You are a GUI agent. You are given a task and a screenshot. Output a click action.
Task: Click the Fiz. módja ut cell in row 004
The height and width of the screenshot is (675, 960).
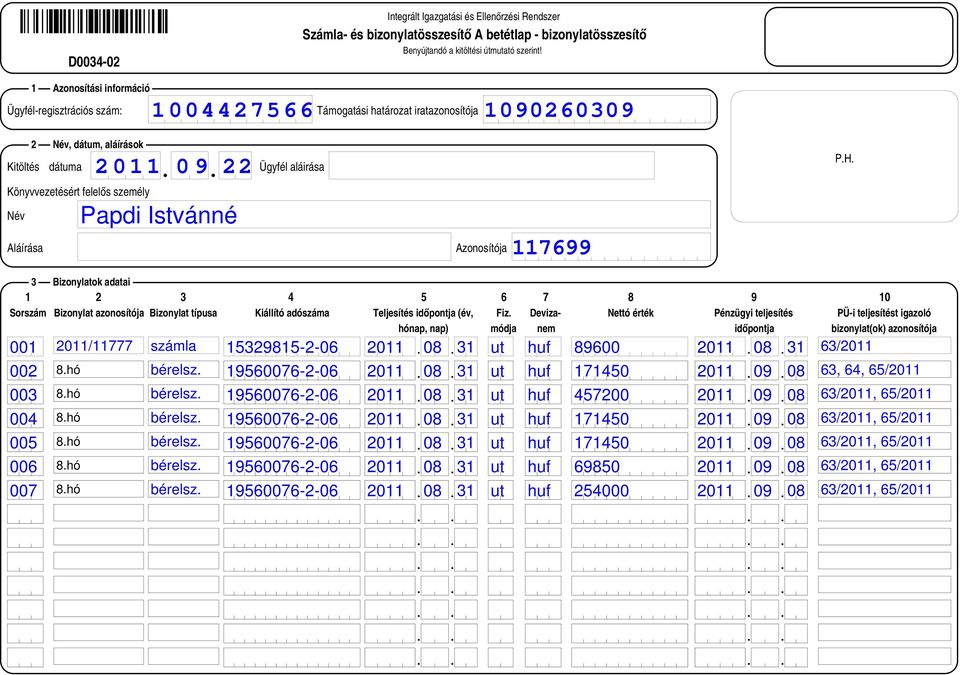pyautogui.click(x=500, y=418)
